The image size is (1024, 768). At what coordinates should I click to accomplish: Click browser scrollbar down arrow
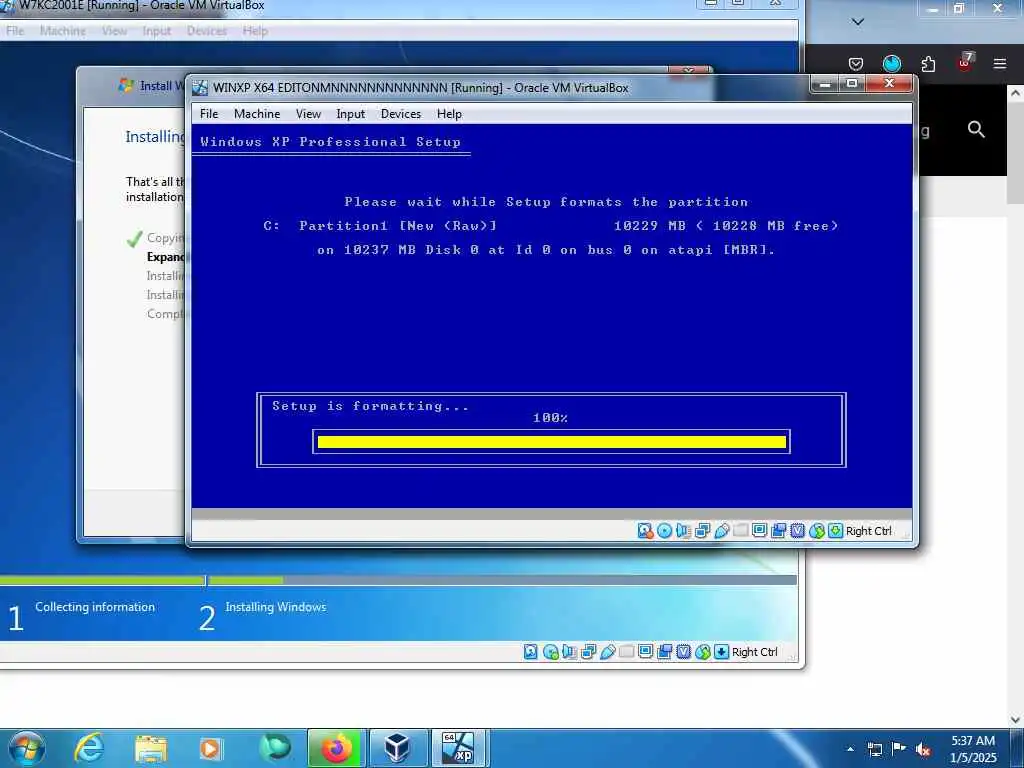point(1016,720)
